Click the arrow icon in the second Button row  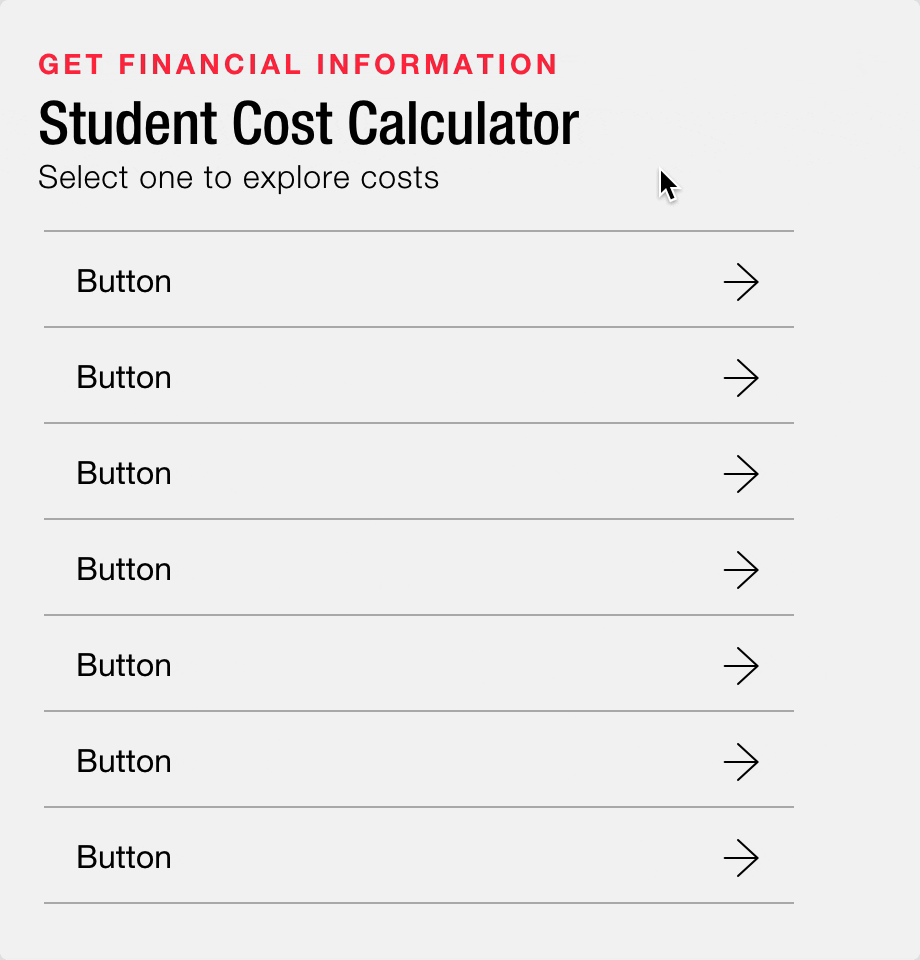click(741, 378)
